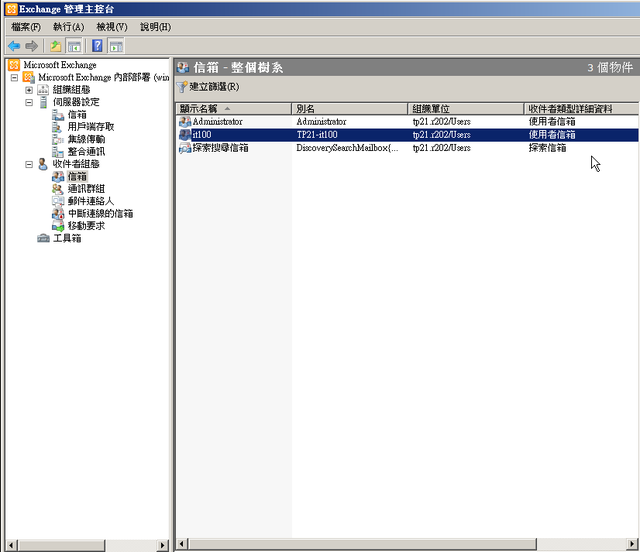Open the 執行(A) menu

(69, 27)
